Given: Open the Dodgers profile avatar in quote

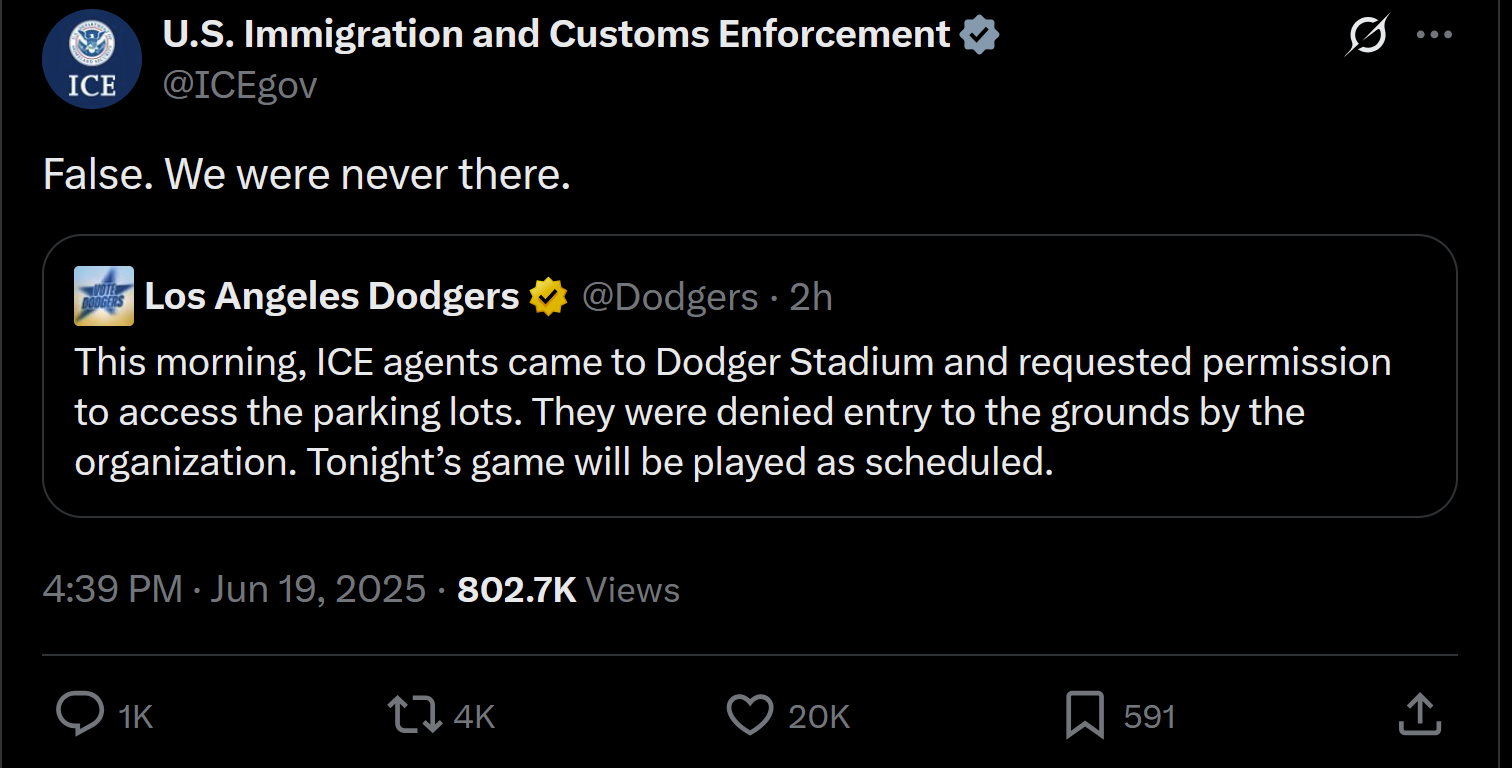Looking at the screenshot, I should 104,296.
